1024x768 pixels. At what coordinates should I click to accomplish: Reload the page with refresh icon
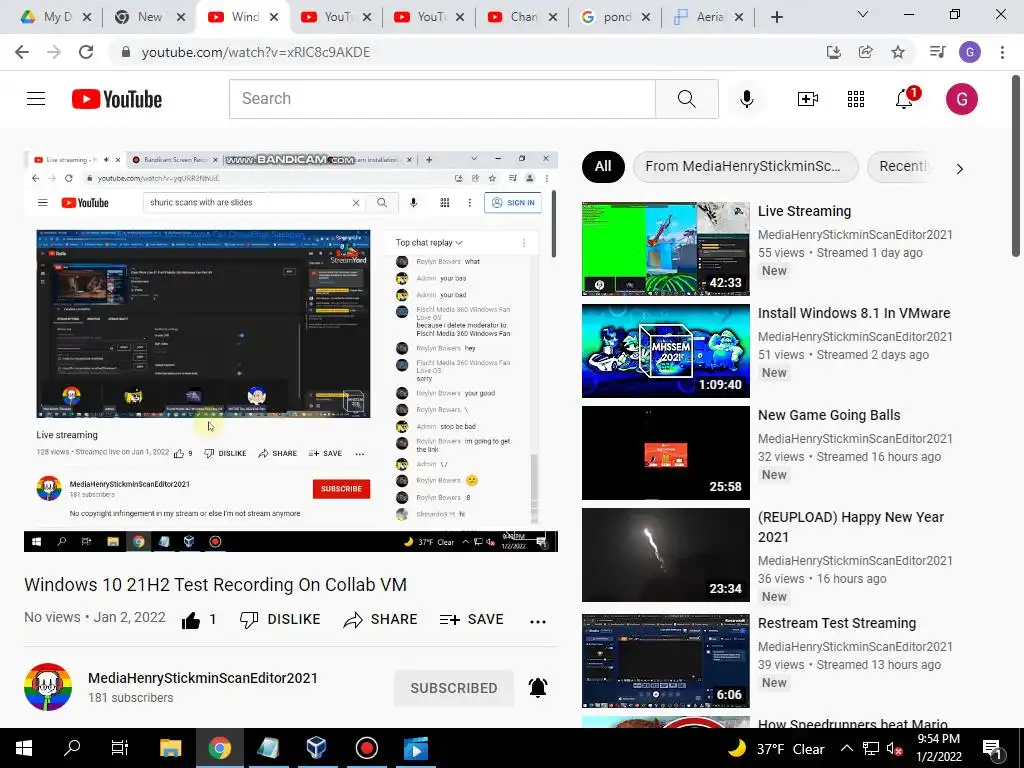click(x=86, y=52)
